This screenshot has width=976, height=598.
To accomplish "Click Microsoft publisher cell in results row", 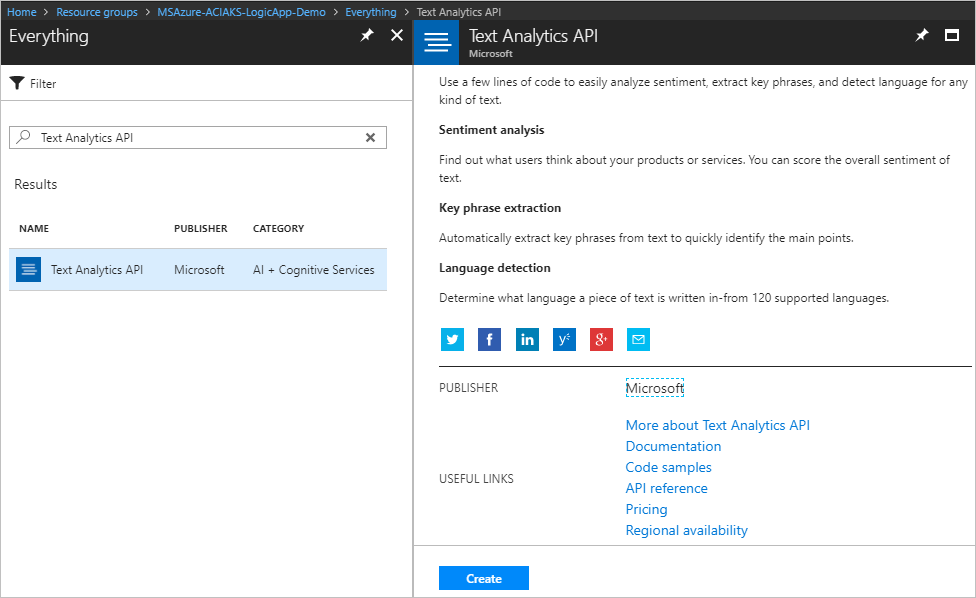I will (199, 269).
